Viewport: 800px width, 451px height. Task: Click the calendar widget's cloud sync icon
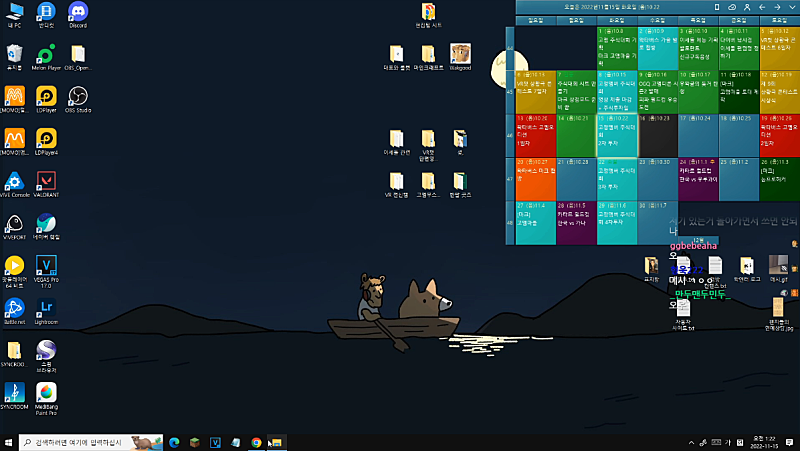click(x=731, y=7)
